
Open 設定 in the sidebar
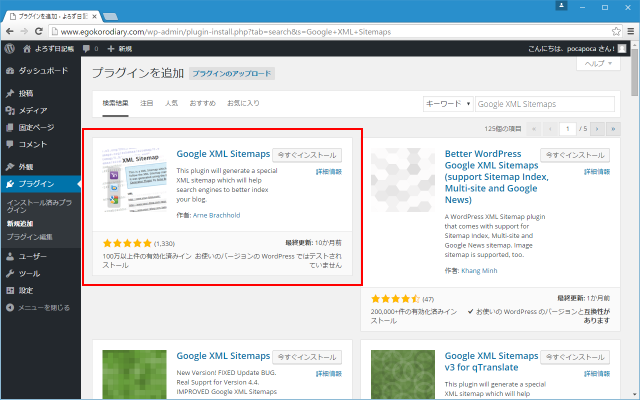click(40, 290)
